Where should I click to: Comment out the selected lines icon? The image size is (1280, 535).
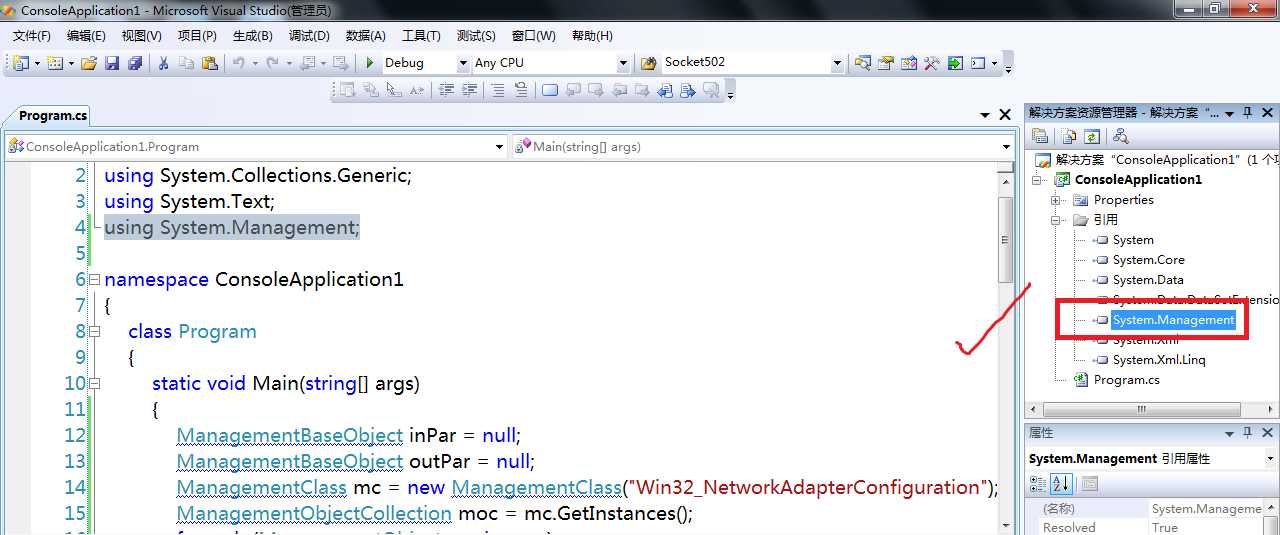pyautogui.click(x=498, y=90)
